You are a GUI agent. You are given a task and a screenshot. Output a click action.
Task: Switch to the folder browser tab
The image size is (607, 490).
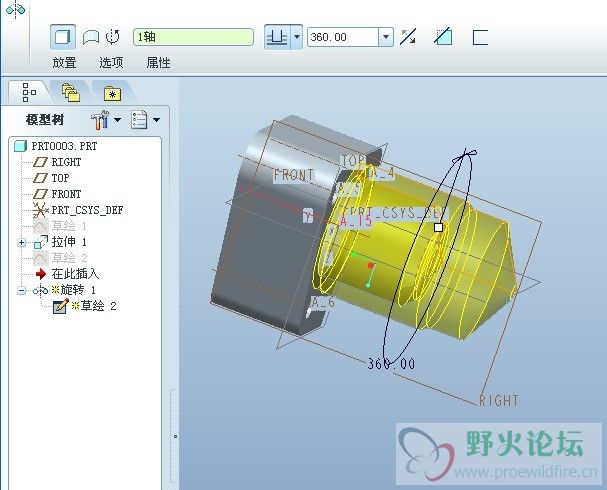(x=71, y=93)
